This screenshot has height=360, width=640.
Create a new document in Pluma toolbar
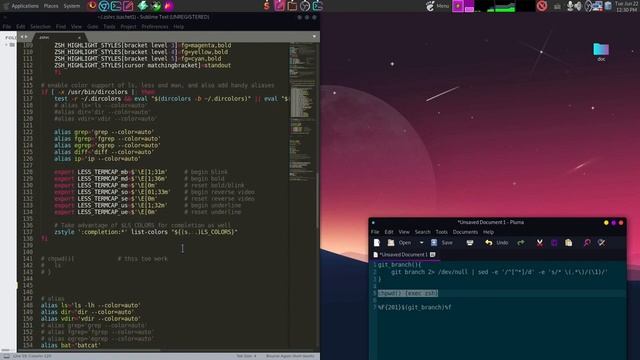pyautogui.click(x=377, y=243)
